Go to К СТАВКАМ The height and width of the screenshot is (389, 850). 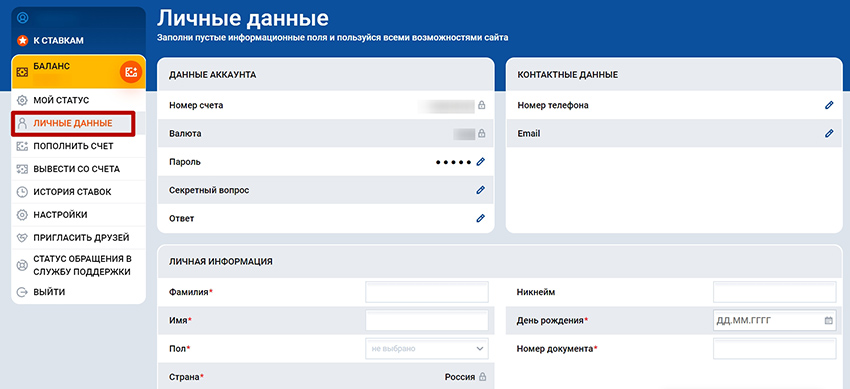(x=59, y=41)
